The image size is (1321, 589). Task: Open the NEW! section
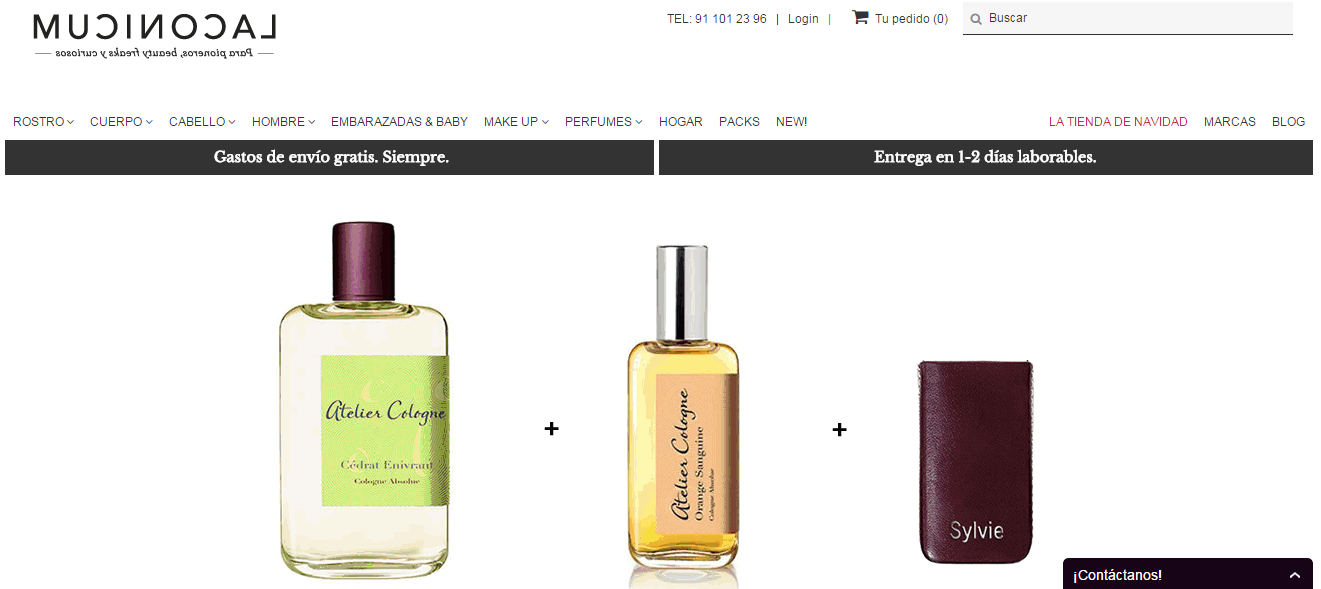(x=791, y=122)
